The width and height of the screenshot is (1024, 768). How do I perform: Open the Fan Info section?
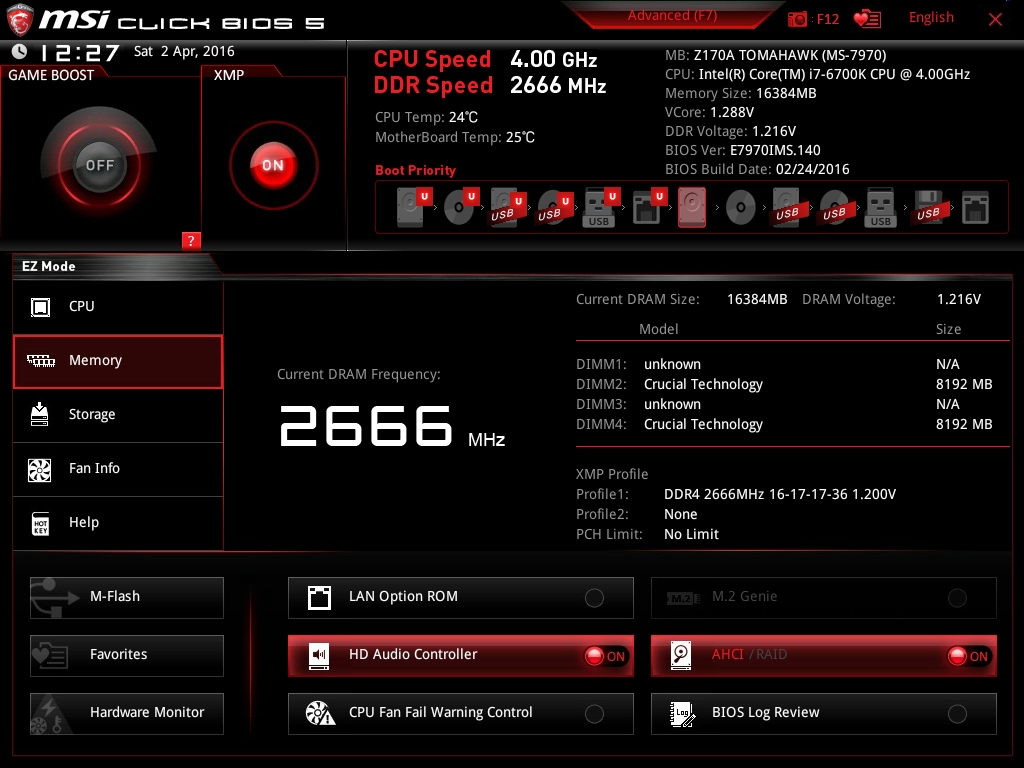(x=118, y=469)
